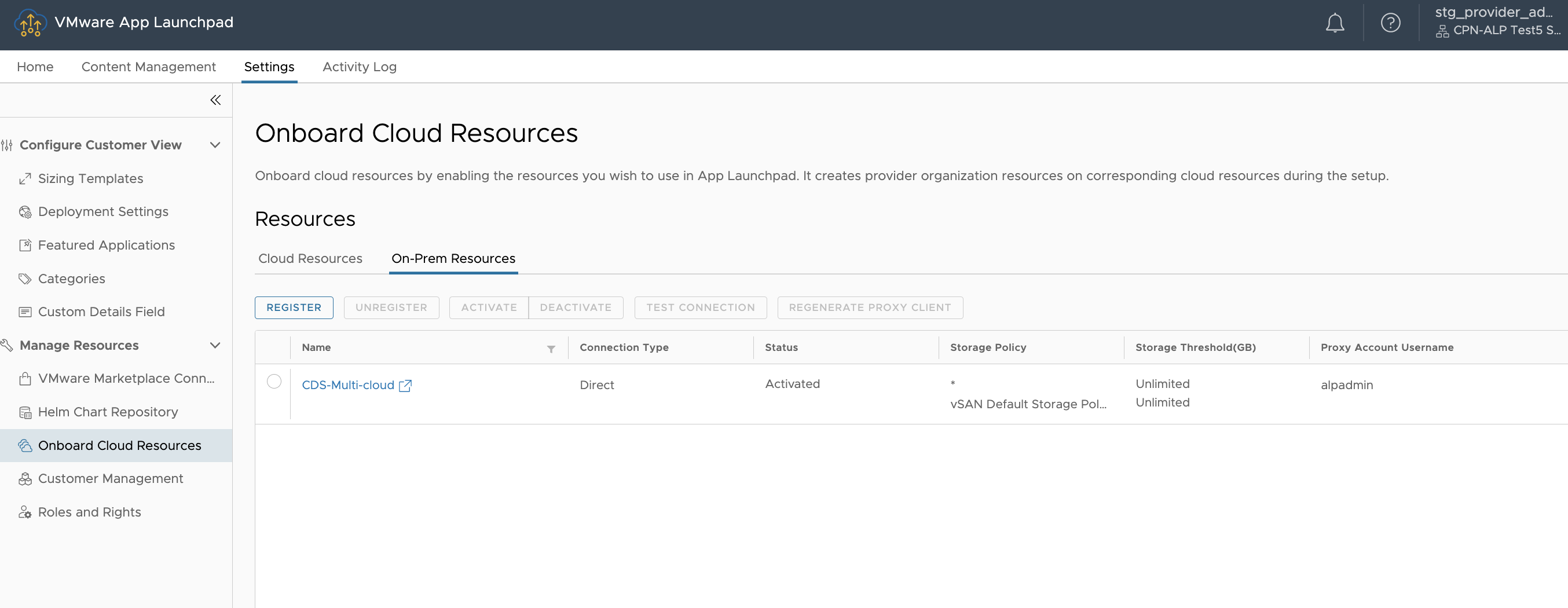
Task: Open the Activity Log tab
Action: [x=359, y=67]
